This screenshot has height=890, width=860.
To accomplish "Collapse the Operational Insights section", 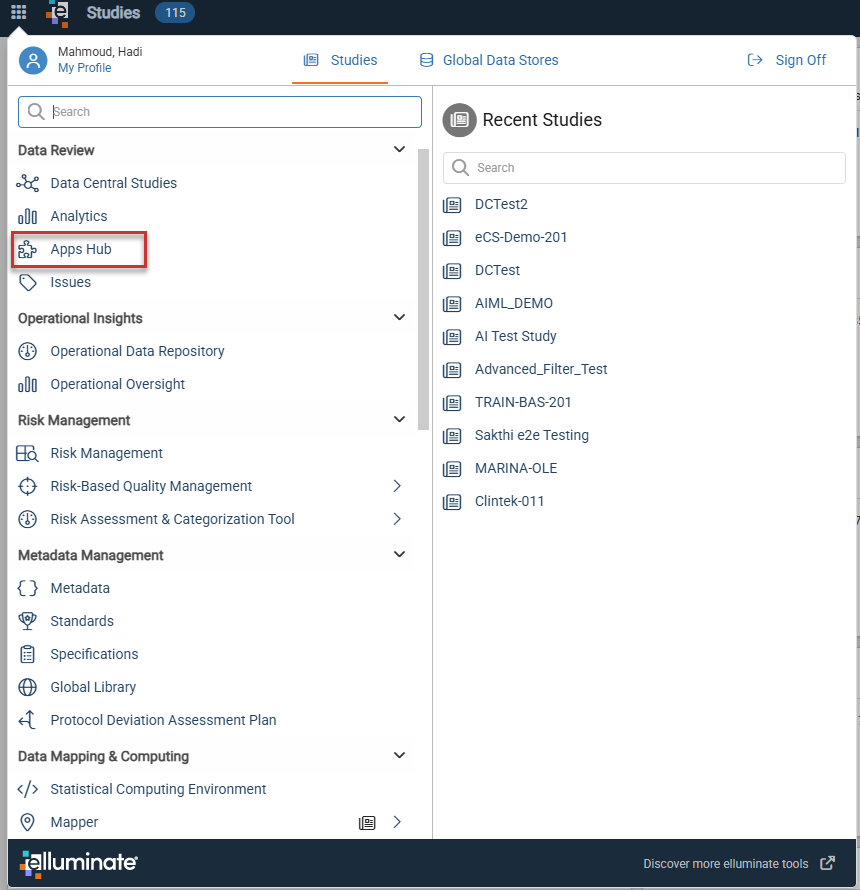I will (399, 317).
